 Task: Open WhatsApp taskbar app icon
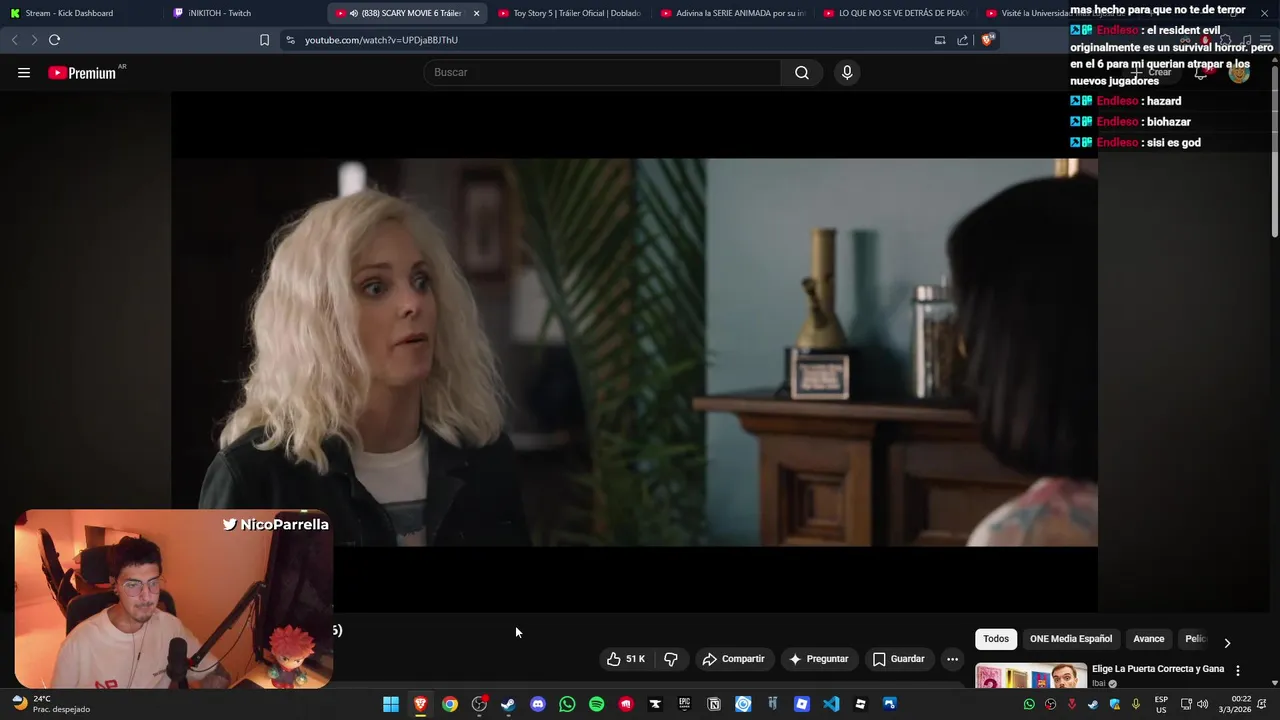(x=567, y=704)
